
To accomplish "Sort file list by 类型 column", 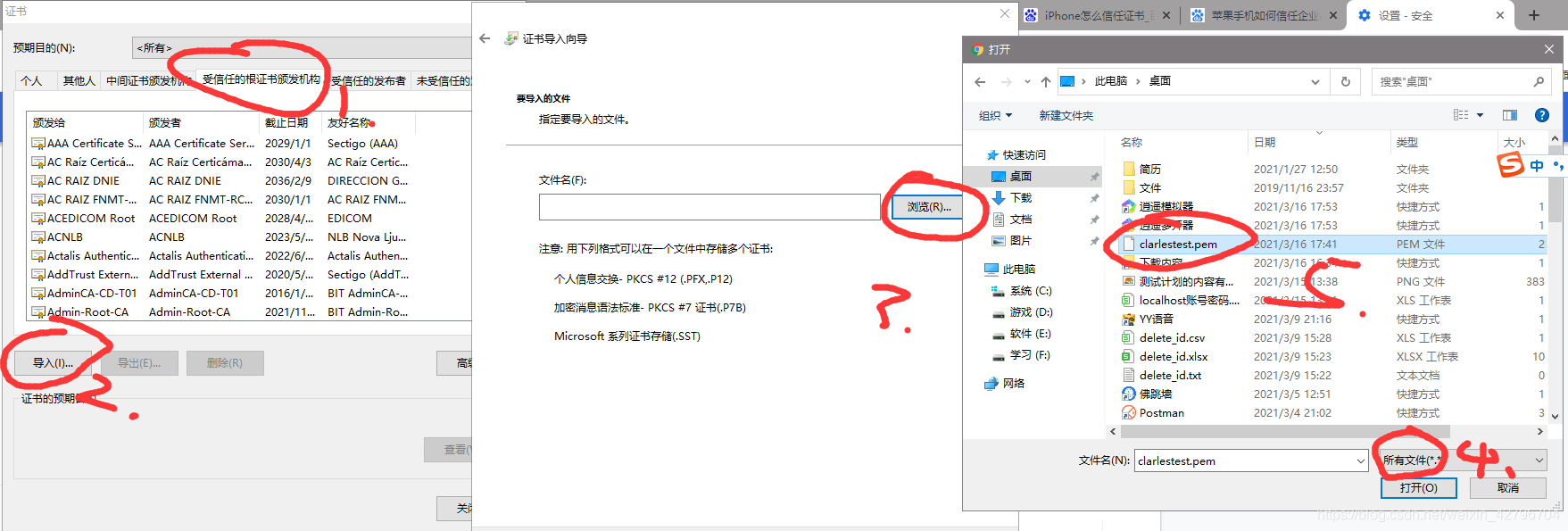I will coord(1407,143).
